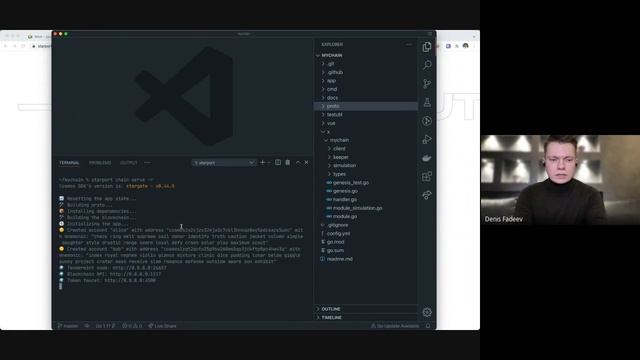Viewport: 640px width, 360px height.
Task: Click Live Share in the status bar
Action: [162, 326]
